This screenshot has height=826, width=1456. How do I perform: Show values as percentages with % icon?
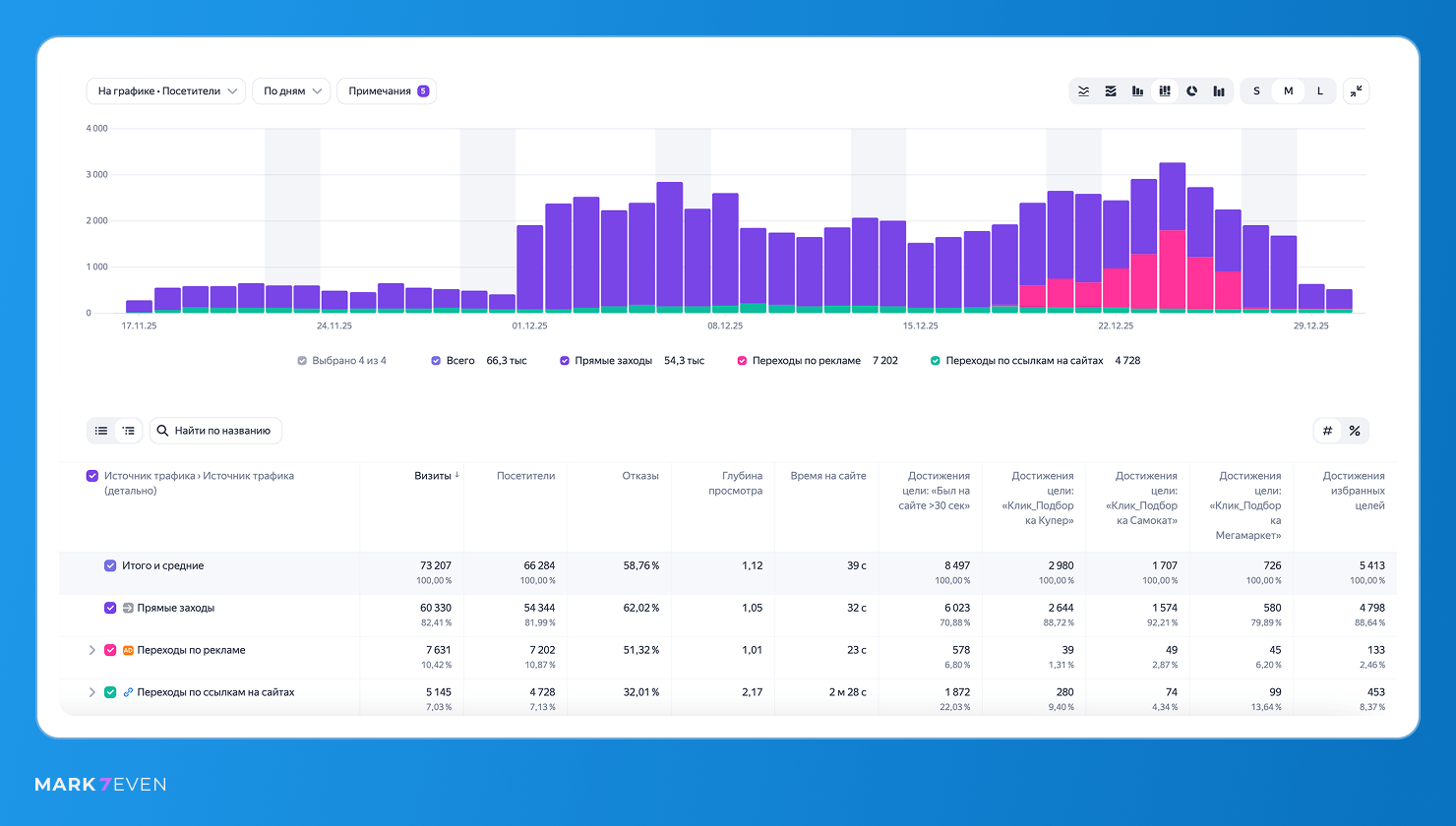[x=1355, y=431]
